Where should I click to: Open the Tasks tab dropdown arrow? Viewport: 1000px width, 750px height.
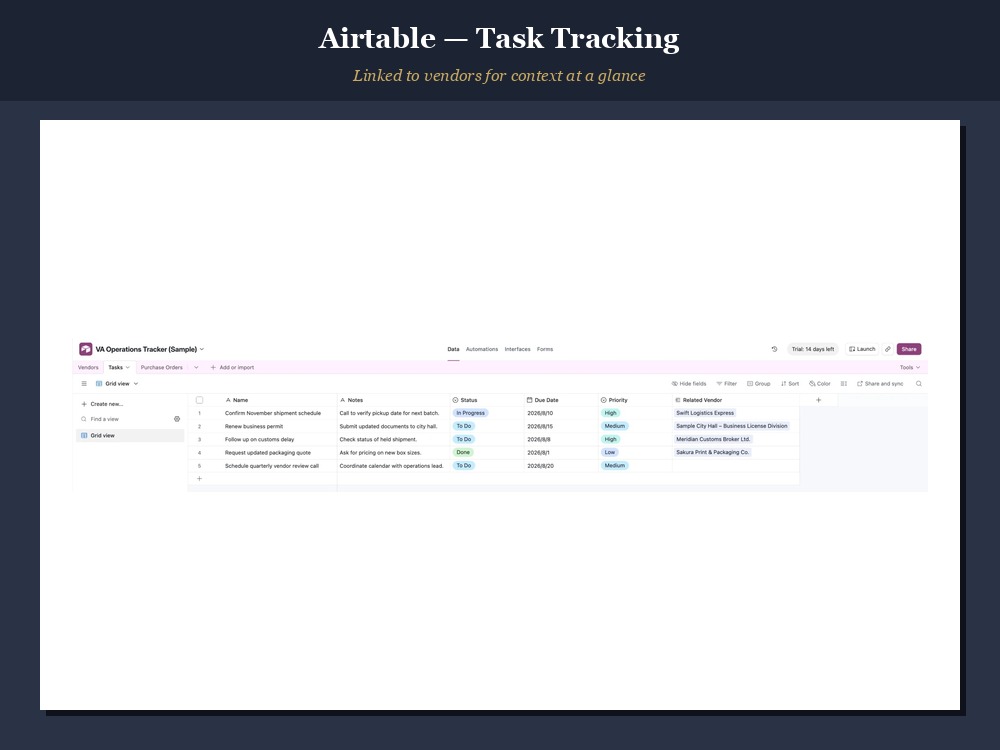point(128,367)
